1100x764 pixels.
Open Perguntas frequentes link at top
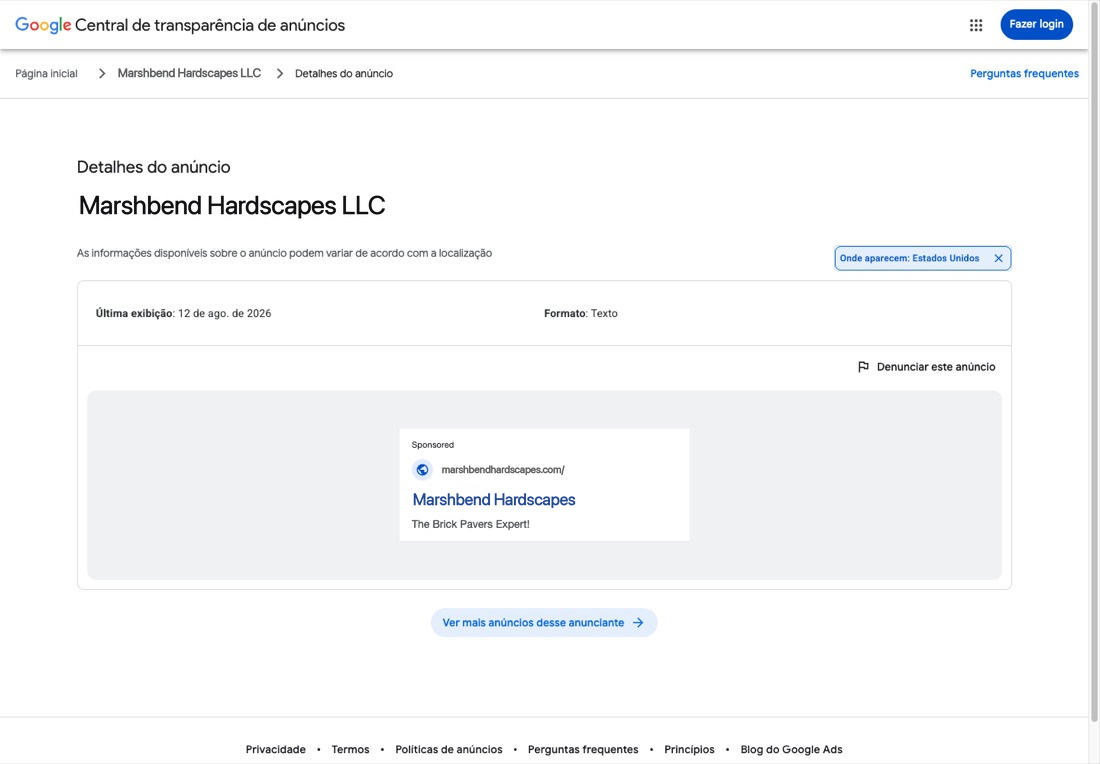(x=1024, y=74)
